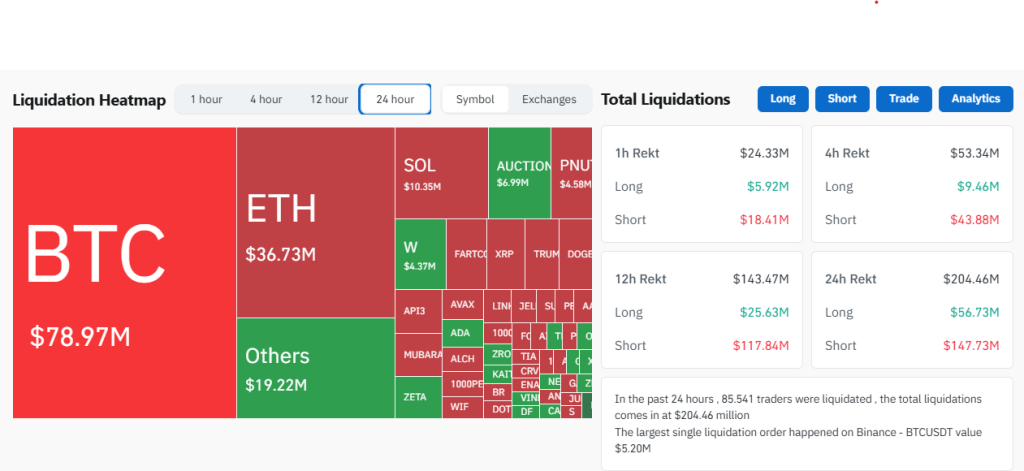Image resolution: width=1024 pixels, height=471 pixels.
Task: Click the blue Short button
Action: click(842, 99)
